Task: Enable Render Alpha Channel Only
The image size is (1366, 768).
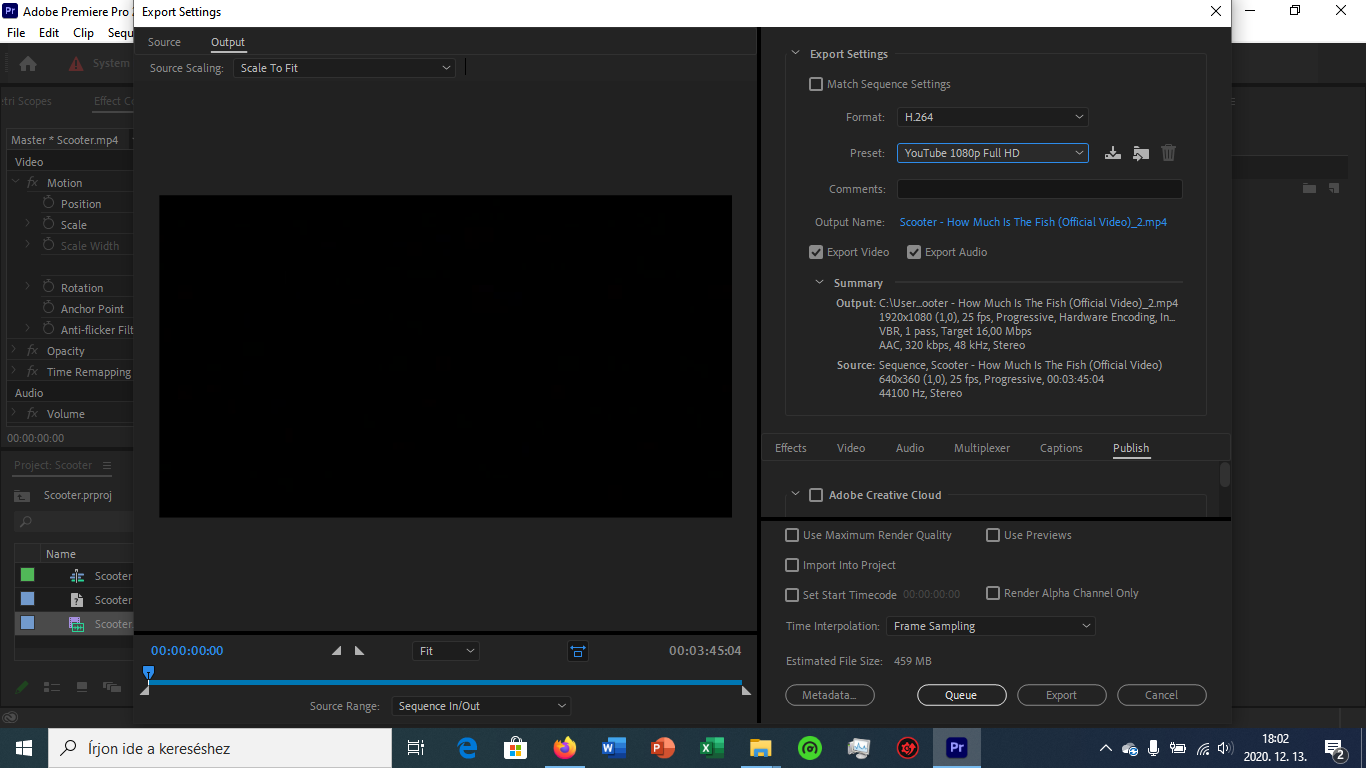Action: click(x=993, y=593)
